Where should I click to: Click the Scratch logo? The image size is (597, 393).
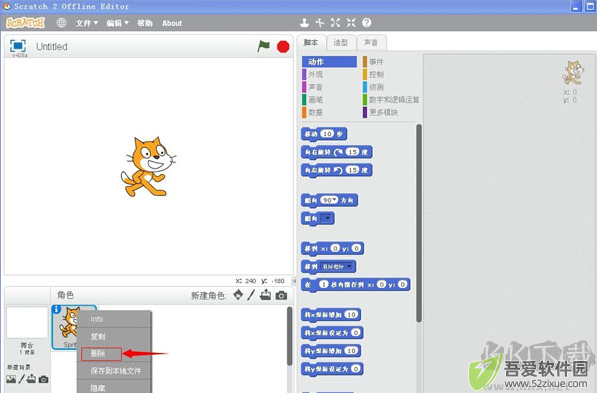coord(25,23)
